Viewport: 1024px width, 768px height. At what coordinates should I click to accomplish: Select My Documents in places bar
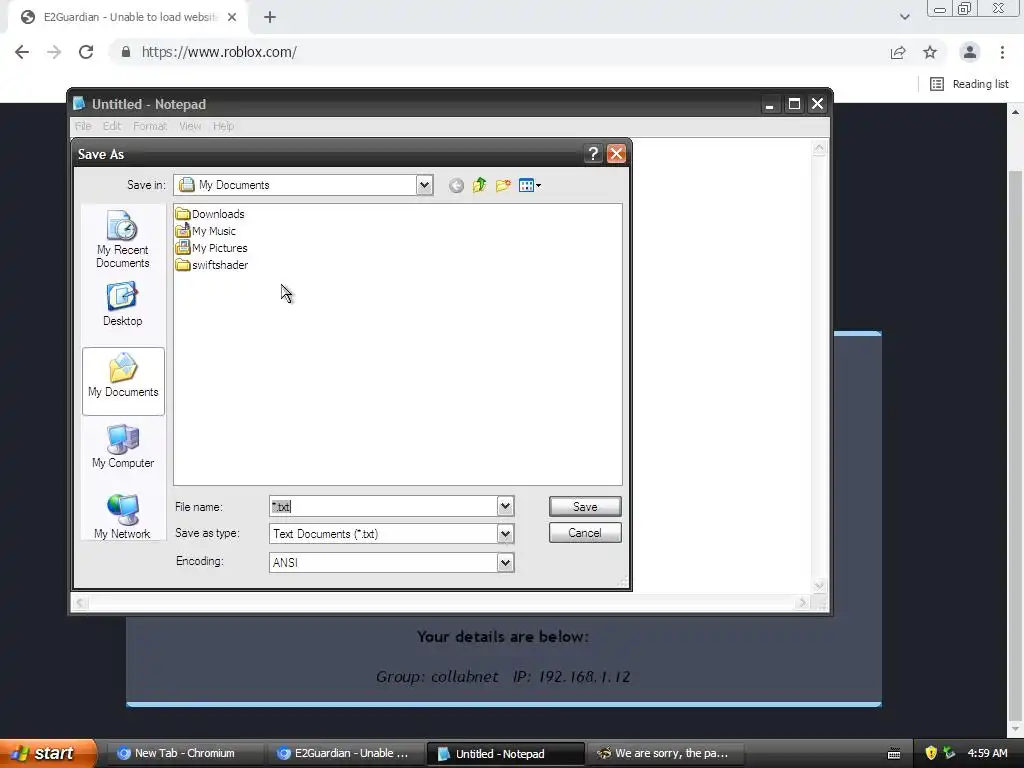click(123, 381)
